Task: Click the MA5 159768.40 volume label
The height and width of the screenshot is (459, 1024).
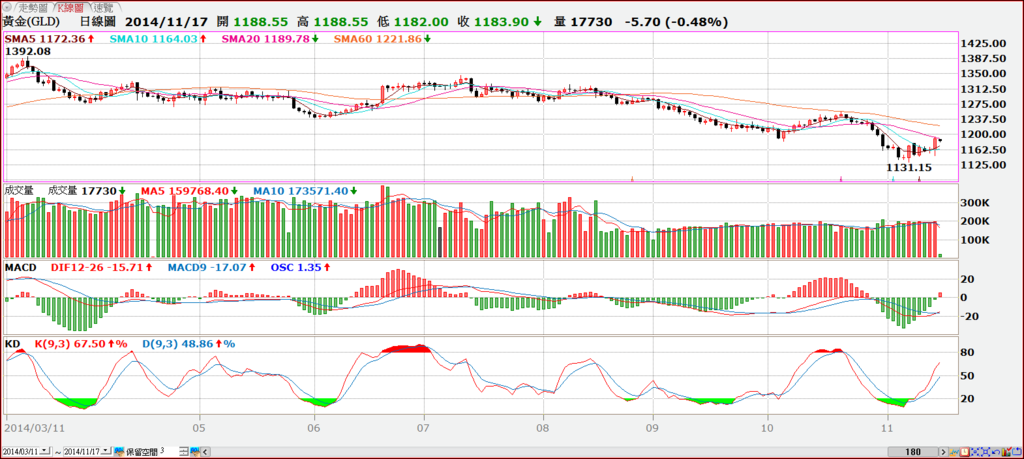Action: (x=185, y=191)
